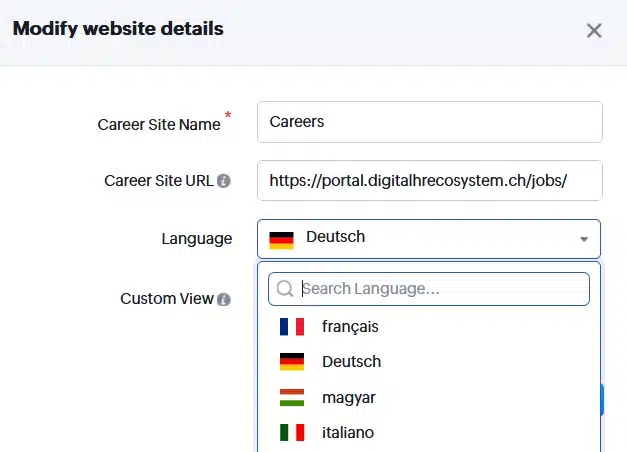
Task: Pick magyar as the site language
Action: (x=349, y=398)
